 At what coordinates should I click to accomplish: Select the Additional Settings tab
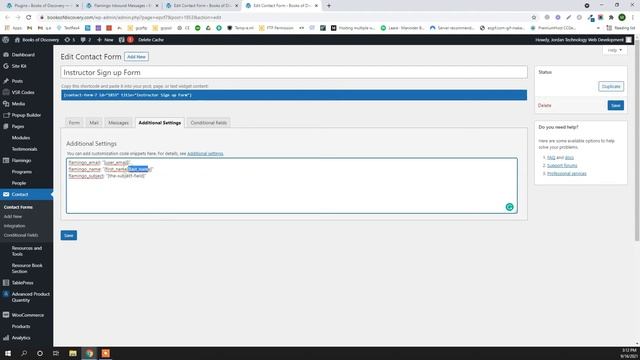pos(160,123)
